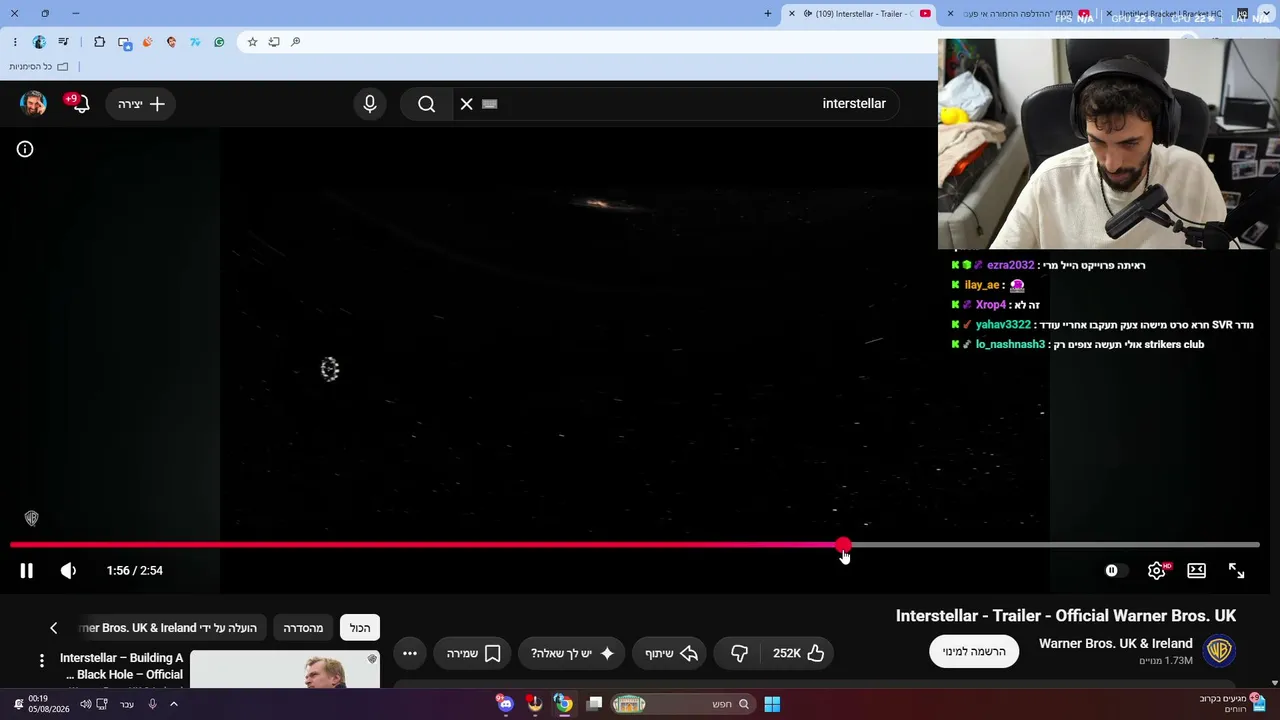This screenshot has width=1280, height=720.
Task: Open Building A Black Hole video thumbnail
Action: [x=285, y=669]
